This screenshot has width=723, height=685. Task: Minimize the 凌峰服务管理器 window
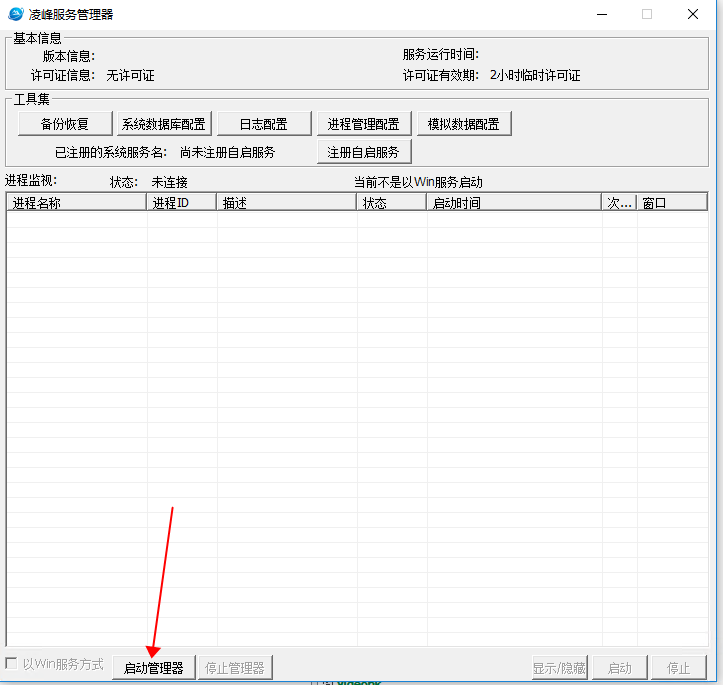pyautogui.click(x=602, y=14)
